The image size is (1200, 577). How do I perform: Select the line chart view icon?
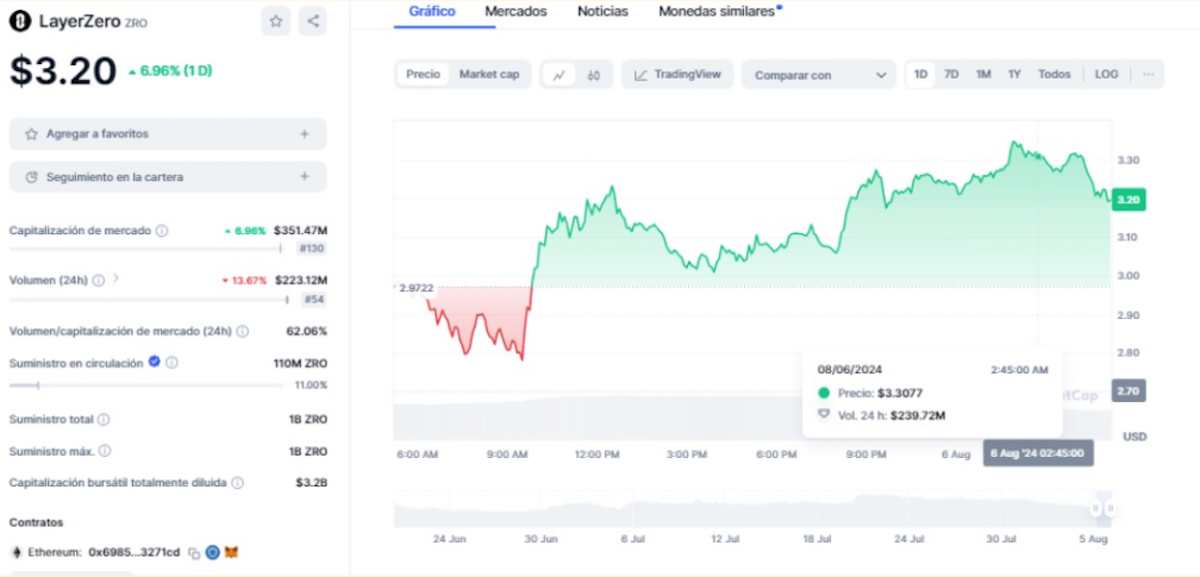[x=559, y=75]
